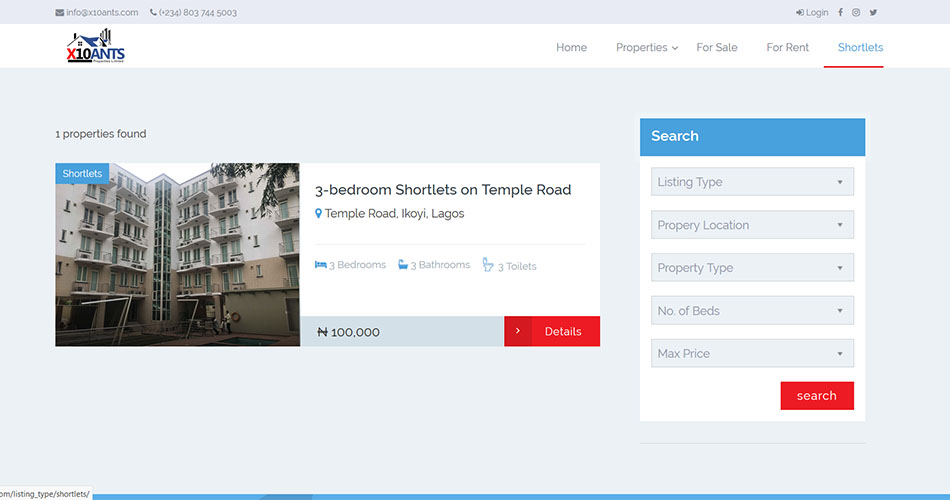
Task: Open the Facebook social icon
Action: [840, 13]
